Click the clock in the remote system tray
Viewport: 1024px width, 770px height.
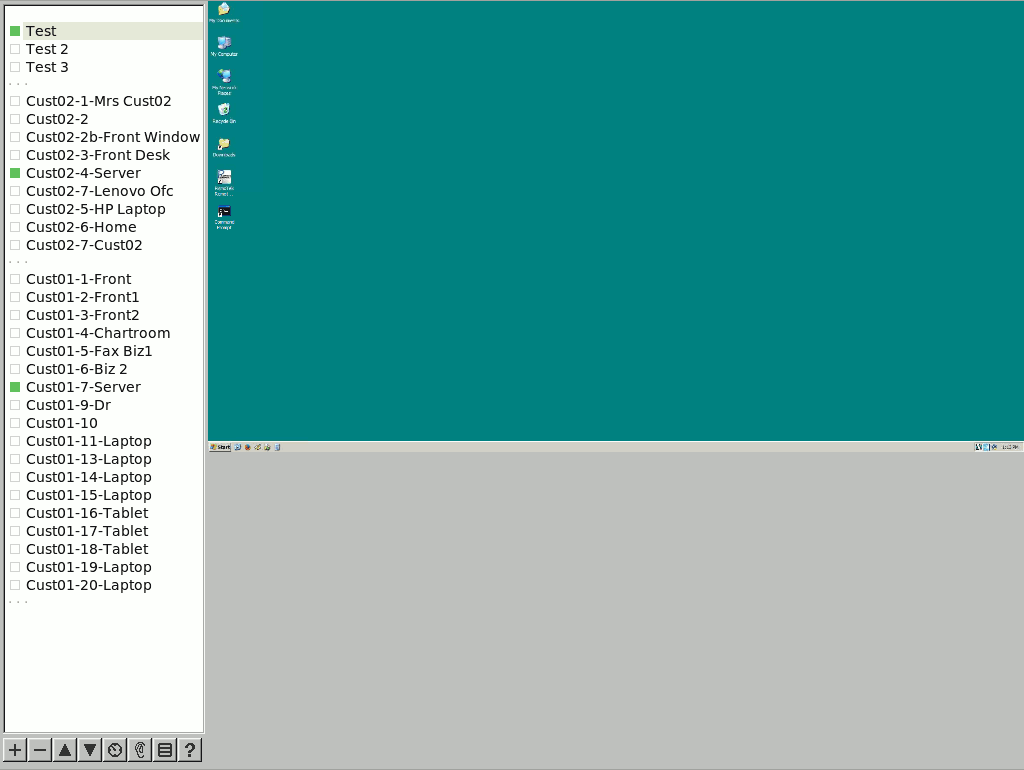[1012, 447]
